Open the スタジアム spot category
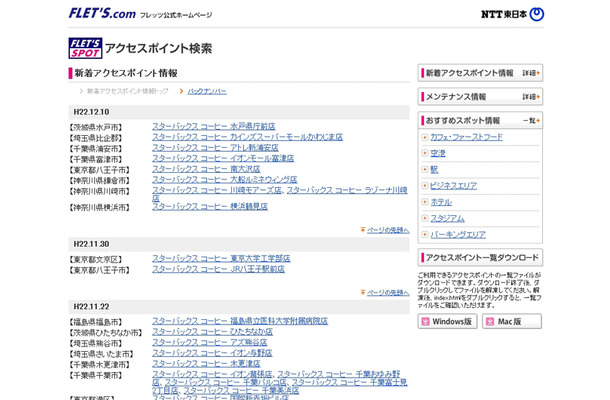The width and height of the screenshot is (610, 400). coord(447,218)
